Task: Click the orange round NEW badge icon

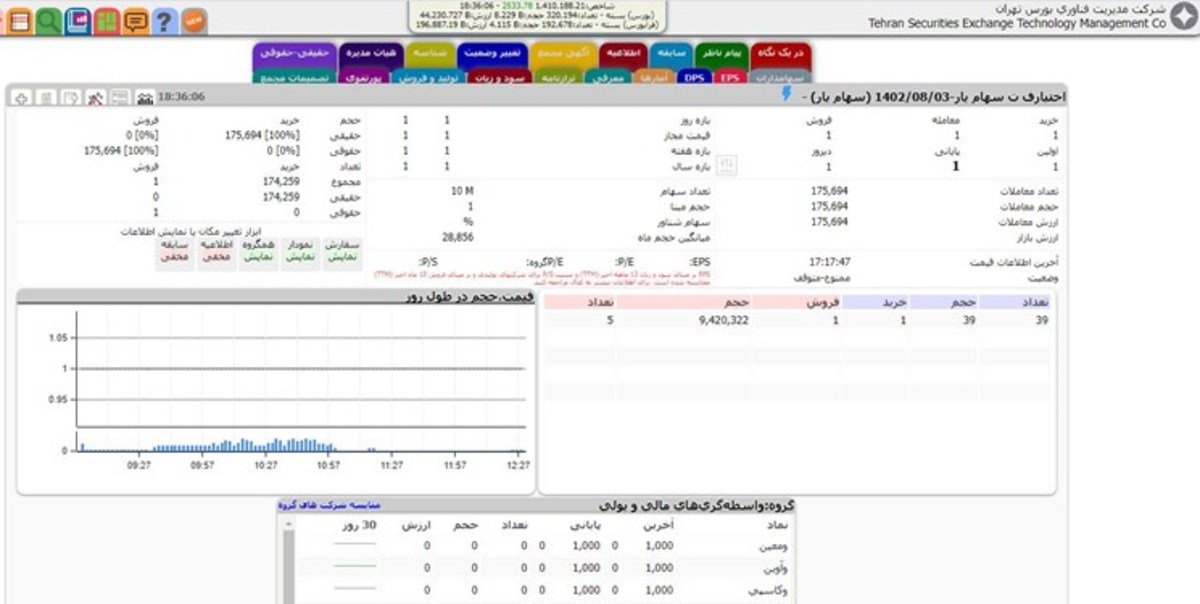Action: tap(195, 19)
